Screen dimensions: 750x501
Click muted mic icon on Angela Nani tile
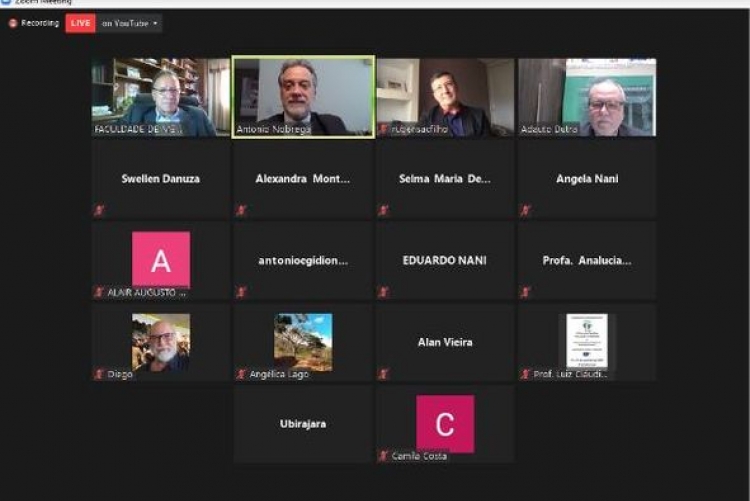525,210
